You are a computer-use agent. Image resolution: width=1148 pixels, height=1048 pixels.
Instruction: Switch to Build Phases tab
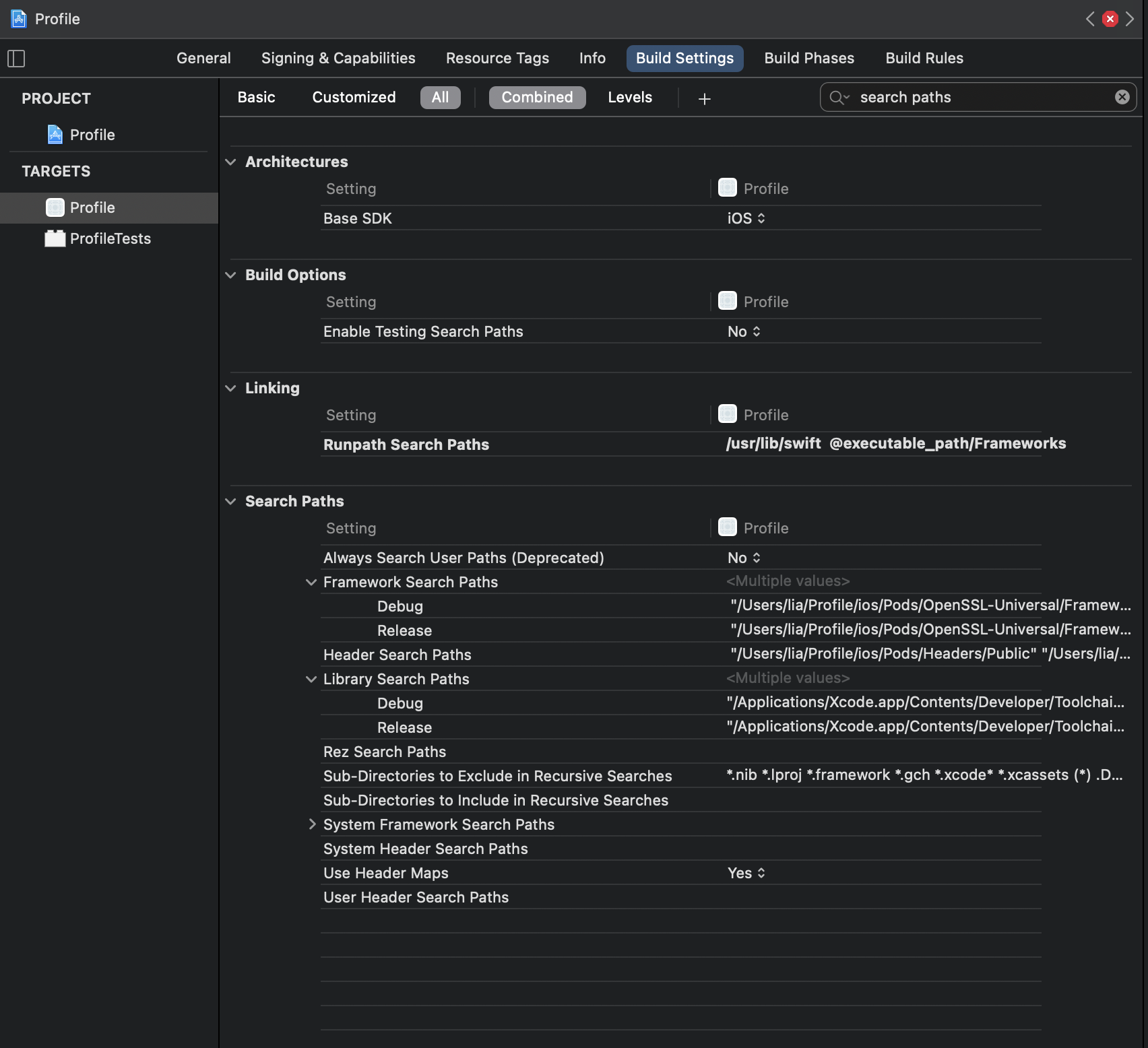(809, 58)
